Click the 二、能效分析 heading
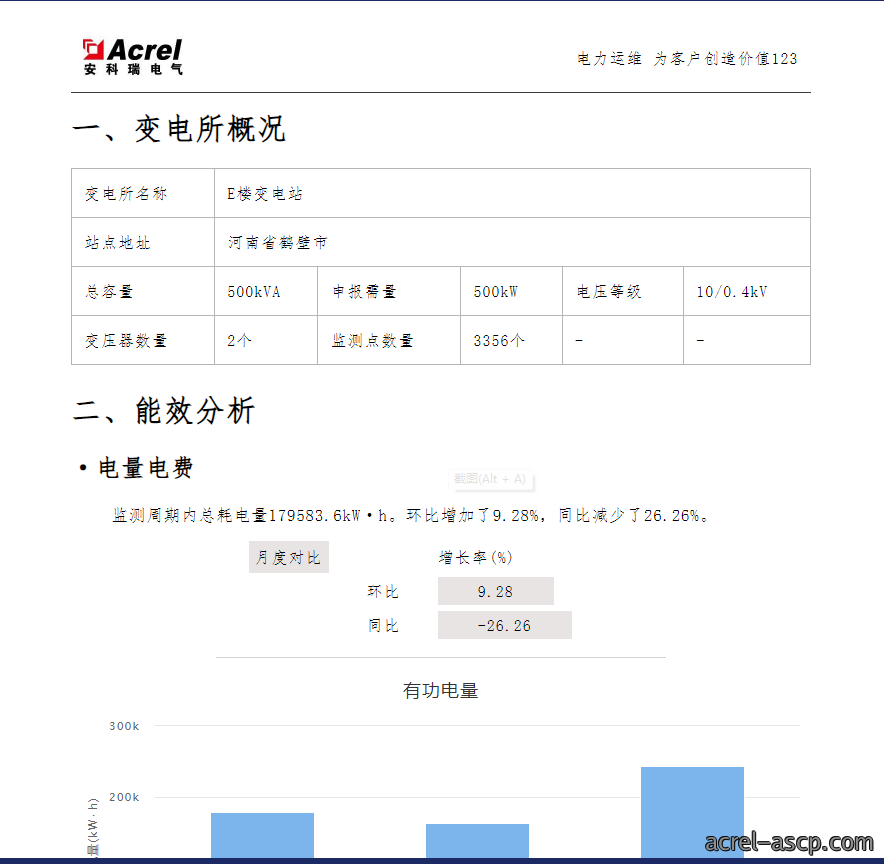 click(164, 410)
